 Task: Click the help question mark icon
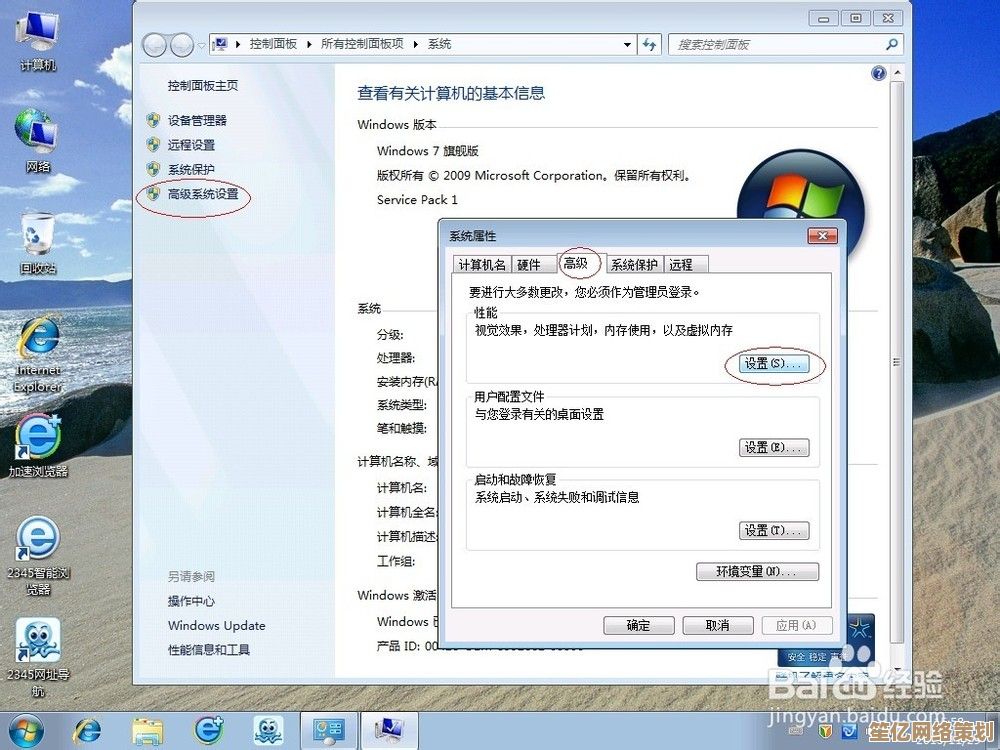(879, 73)
